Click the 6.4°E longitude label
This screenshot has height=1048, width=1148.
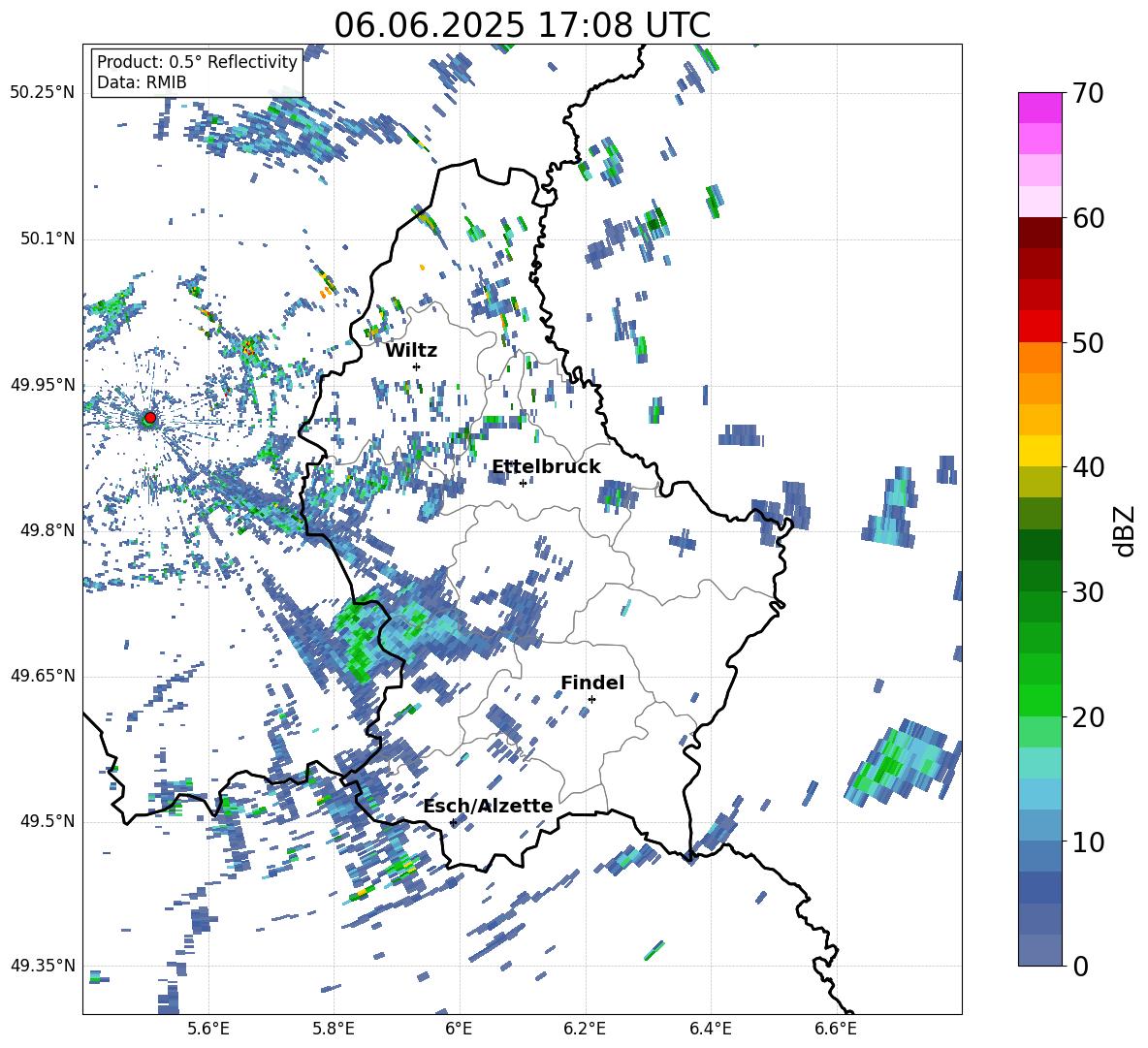pyautogui.click(x=710, y=1029)
